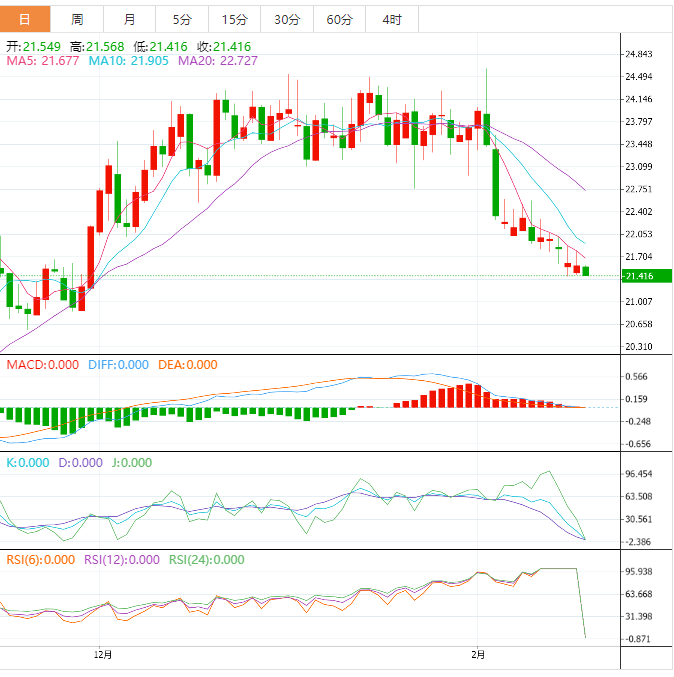Show the 60分 chart
This screenshot has width=674, height=677.
pos(339,19)
